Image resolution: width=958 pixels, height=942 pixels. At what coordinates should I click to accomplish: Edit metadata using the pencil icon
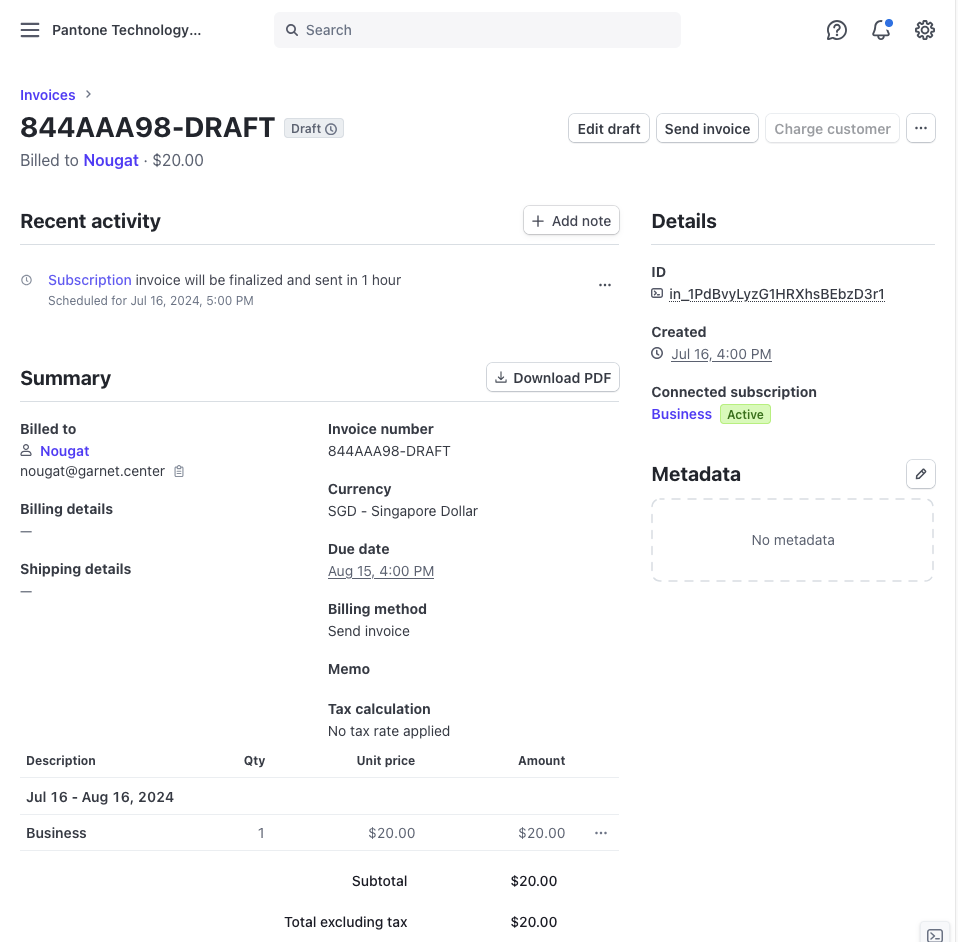(920, 474)
